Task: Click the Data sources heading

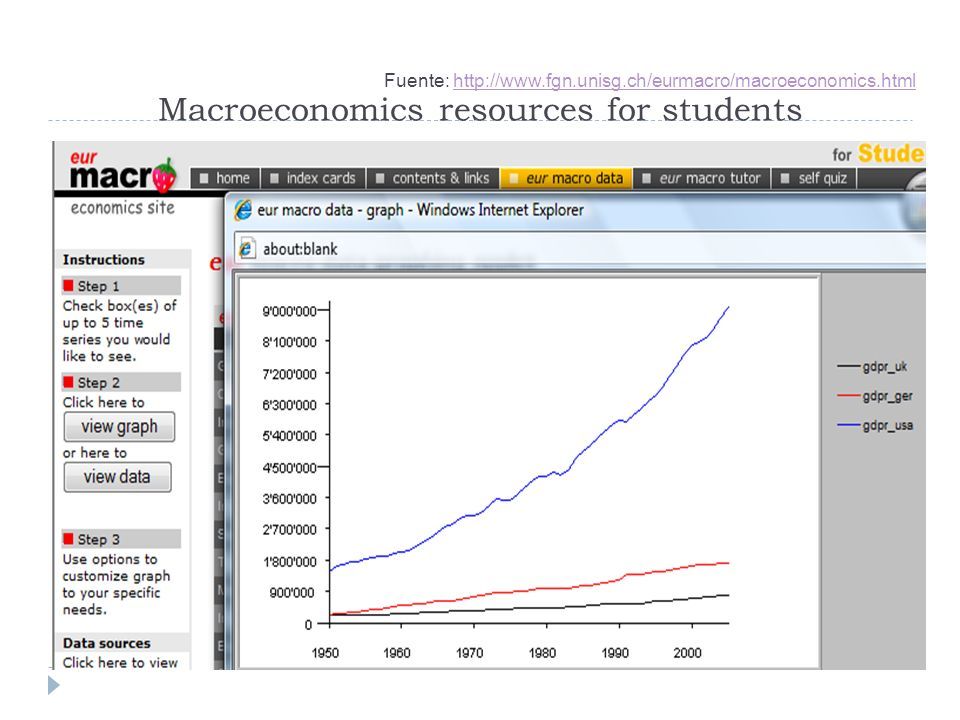Action: point(107,643)
